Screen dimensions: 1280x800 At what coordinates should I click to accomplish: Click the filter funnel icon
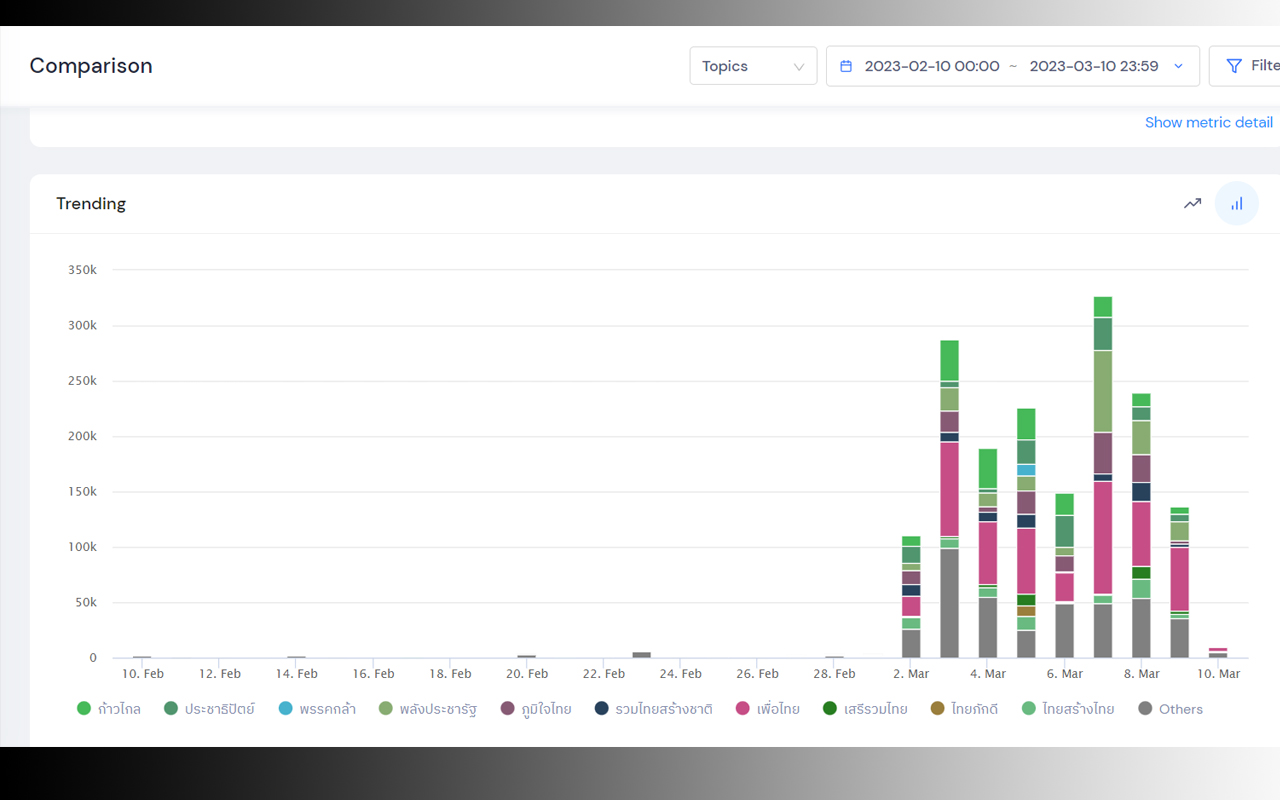pos(1234,66)
